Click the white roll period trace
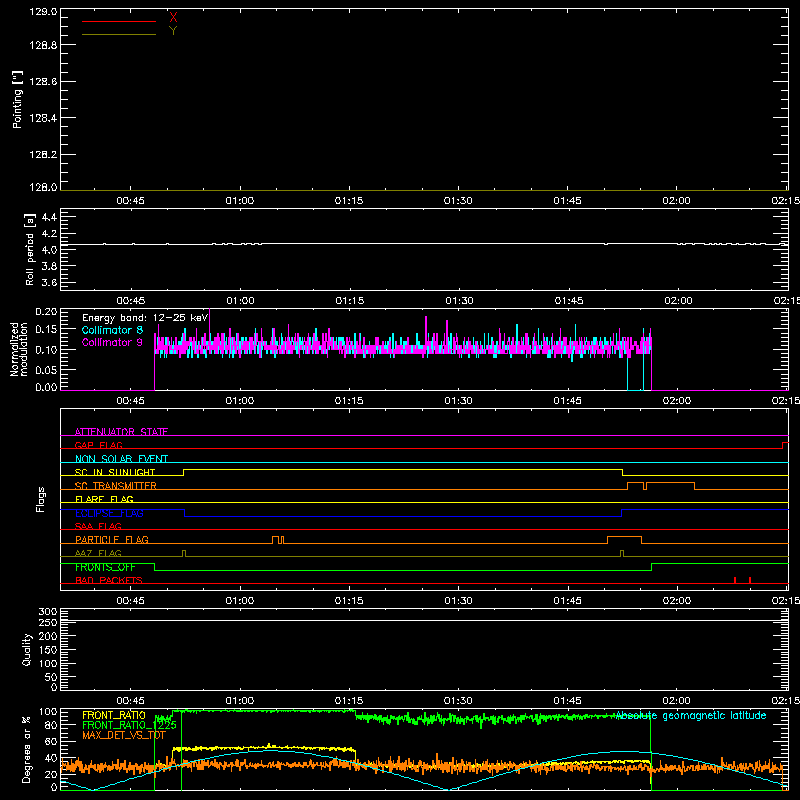The image size is (800, 800). (x=424, y=244)
